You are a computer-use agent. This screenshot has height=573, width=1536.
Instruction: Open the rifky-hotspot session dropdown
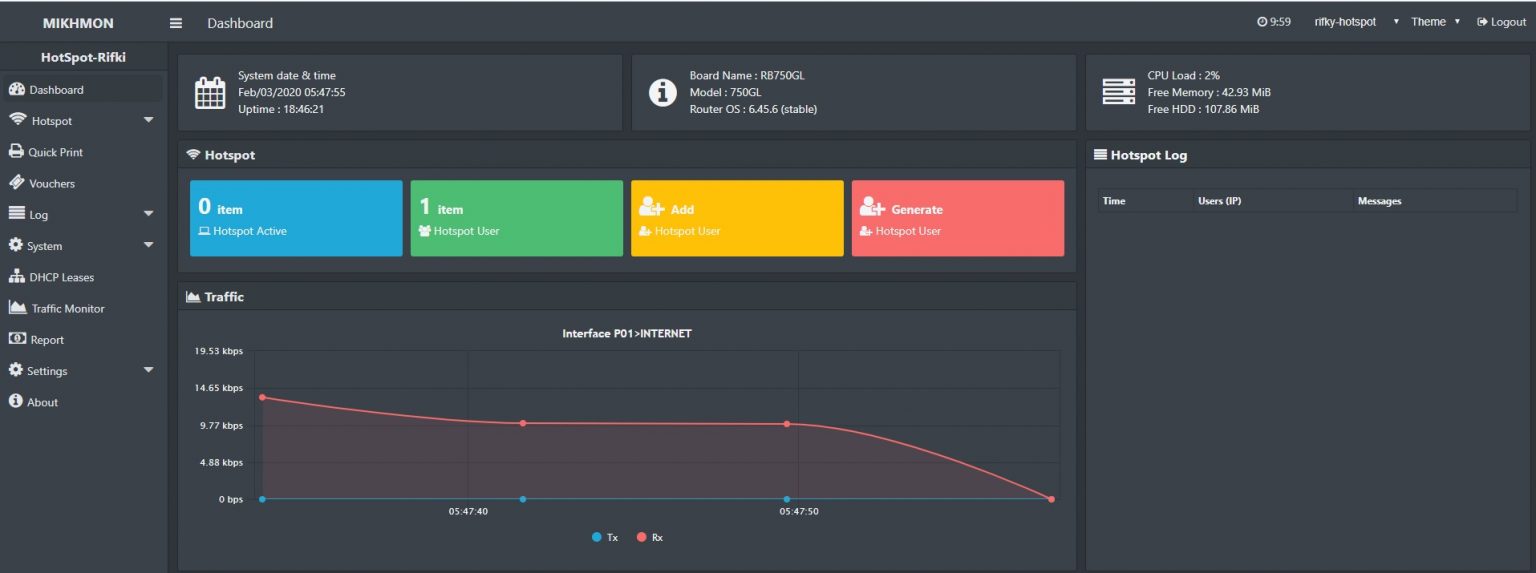(x=1357, y=22)
